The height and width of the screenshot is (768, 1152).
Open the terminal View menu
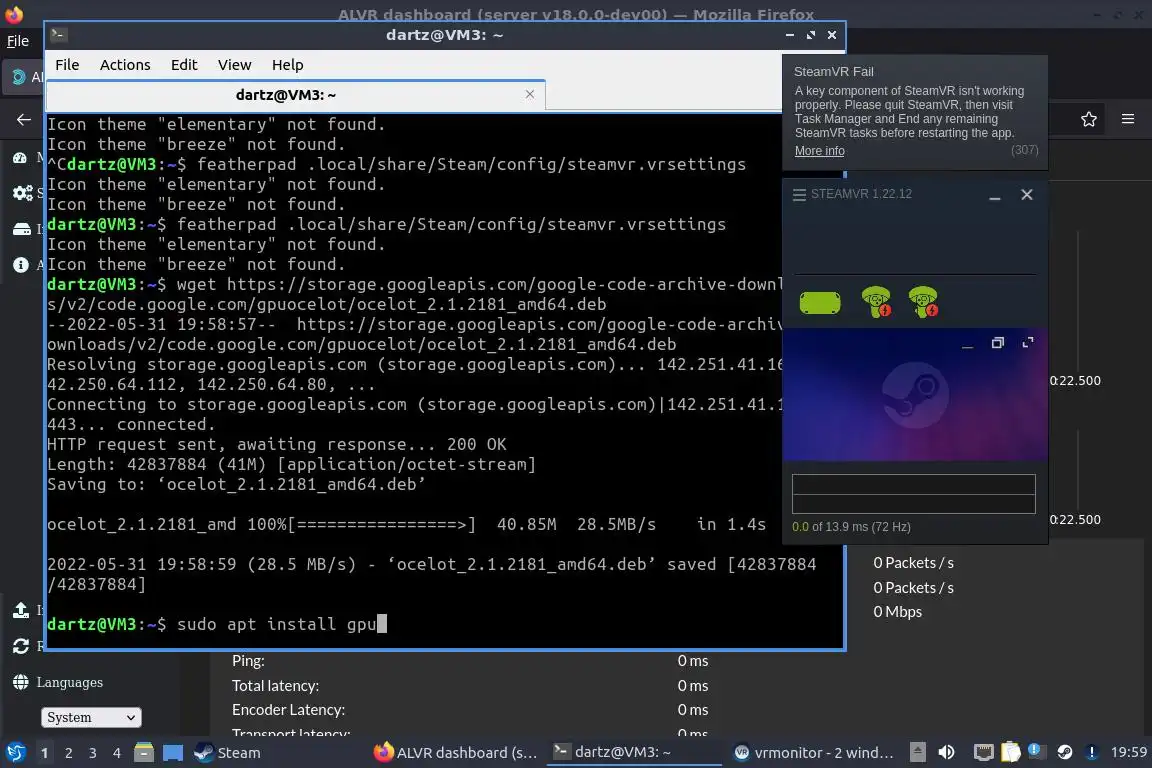(234, 65)
